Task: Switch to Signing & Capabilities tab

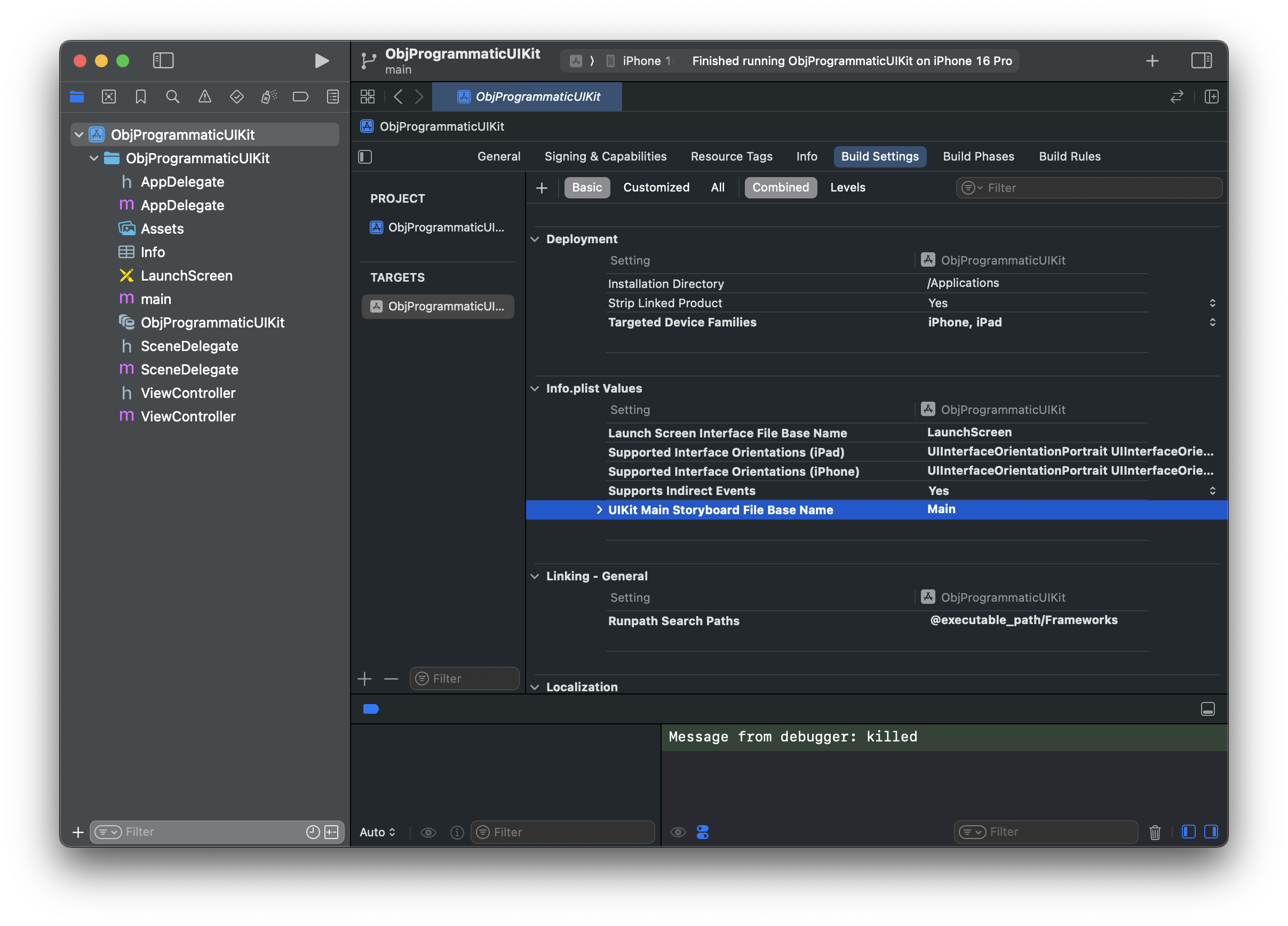Action: coord(606,157)
